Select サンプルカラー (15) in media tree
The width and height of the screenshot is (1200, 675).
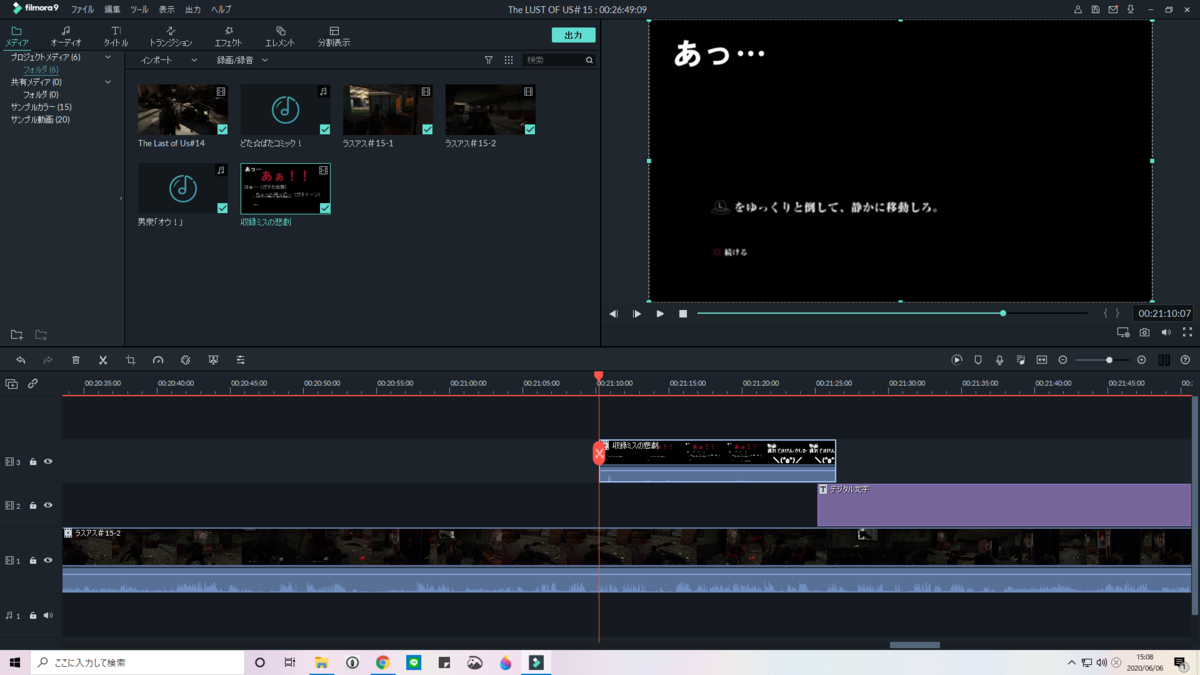(41, 107)
